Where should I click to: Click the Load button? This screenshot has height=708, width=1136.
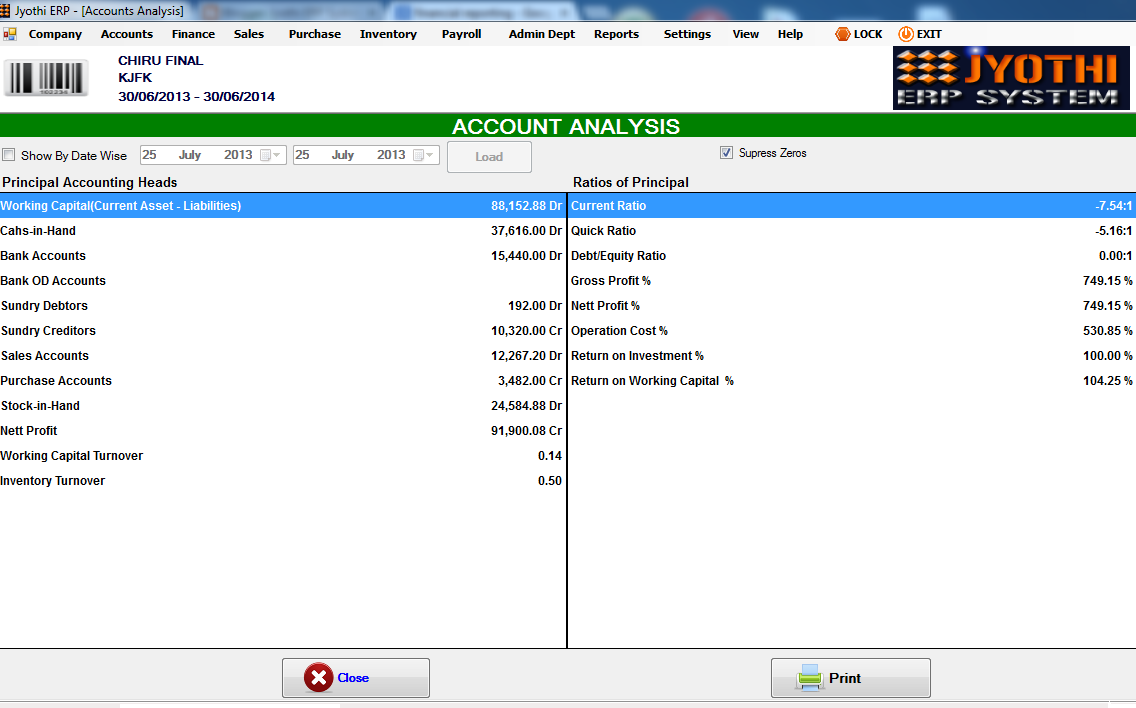tap(488, 156)
